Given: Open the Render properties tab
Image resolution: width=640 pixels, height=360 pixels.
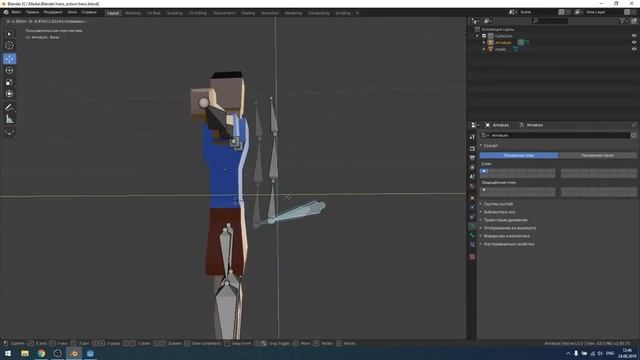Looking at the screenshot, I should coord(472,149).
